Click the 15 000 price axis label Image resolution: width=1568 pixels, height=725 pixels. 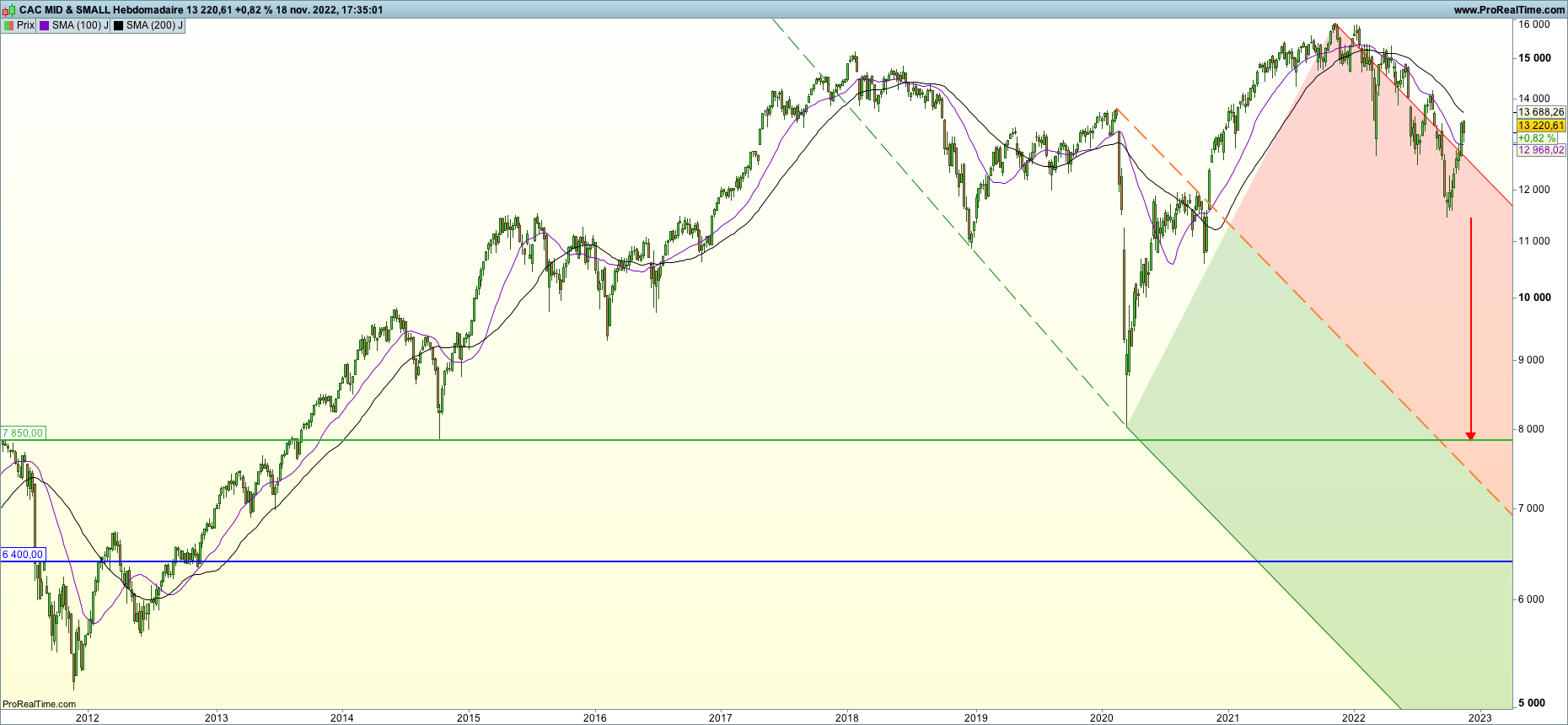click(x=1534, y=58)
